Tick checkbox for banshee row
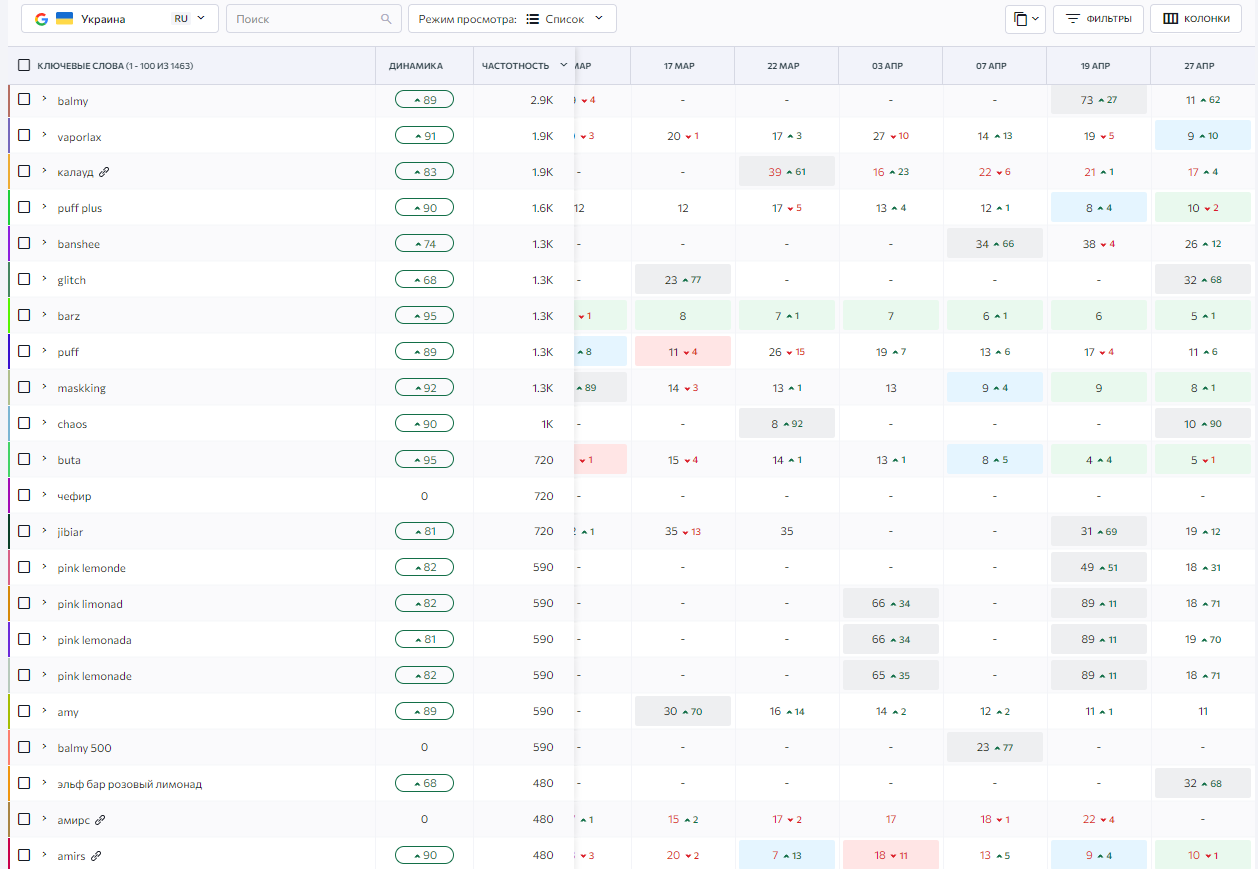Image resolution: width=1258 pixels, height=869 pixels. pyautogui.click(x=24, y=243)
